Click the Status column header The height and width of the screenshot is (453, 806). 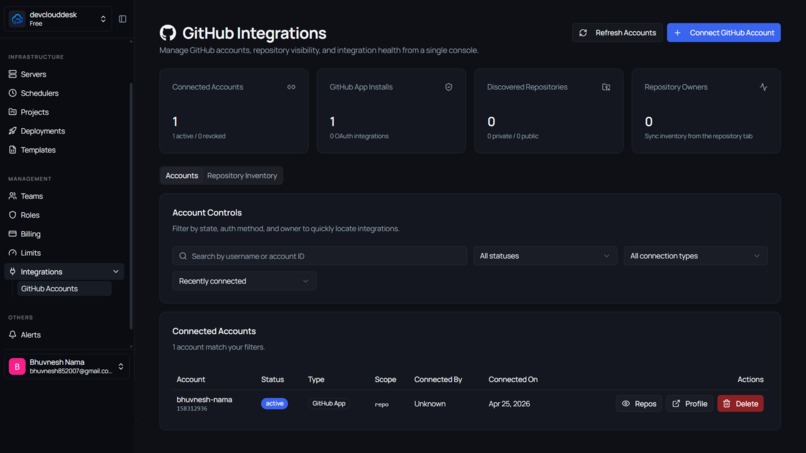click(272, 379)
